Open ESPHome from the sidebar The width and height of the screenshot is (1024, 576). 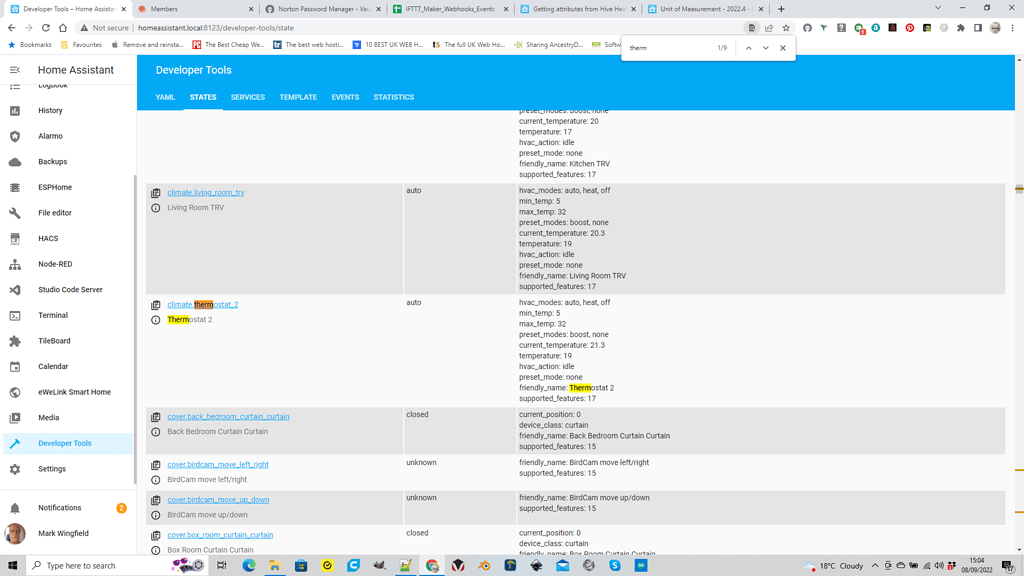tap(61, 187)
